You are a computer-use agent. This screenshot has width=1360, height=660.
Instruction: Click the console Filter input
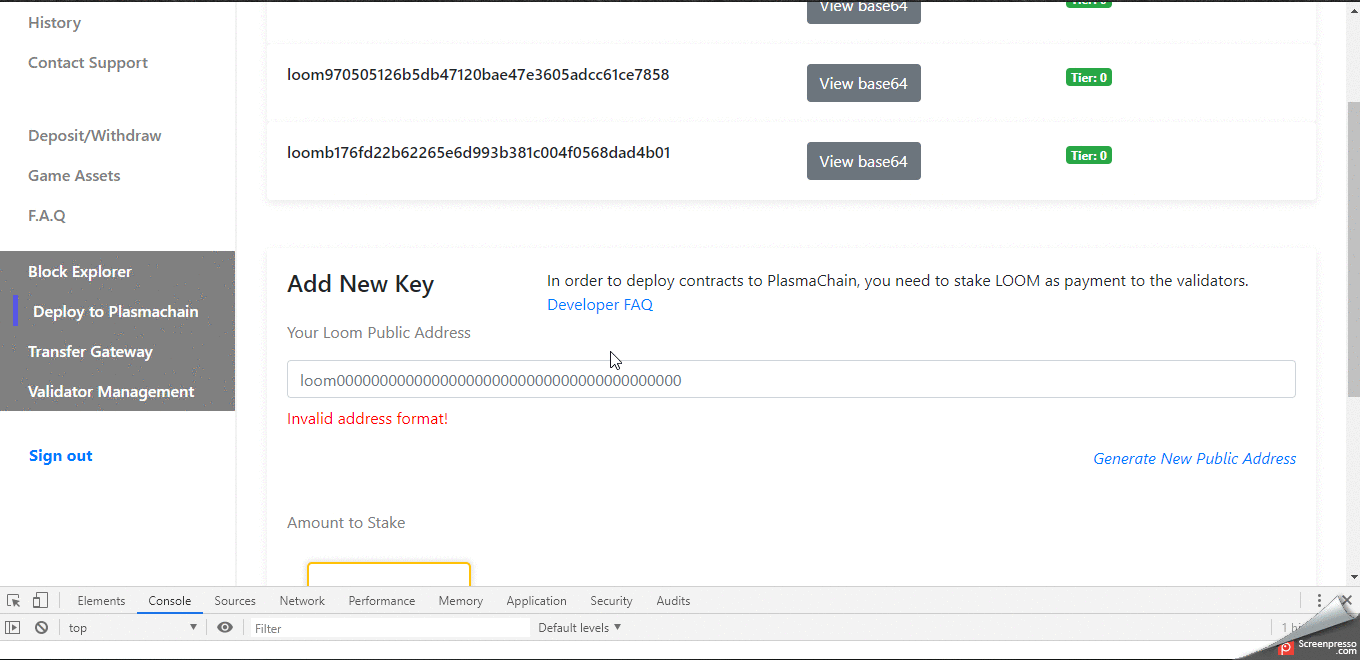390,627
